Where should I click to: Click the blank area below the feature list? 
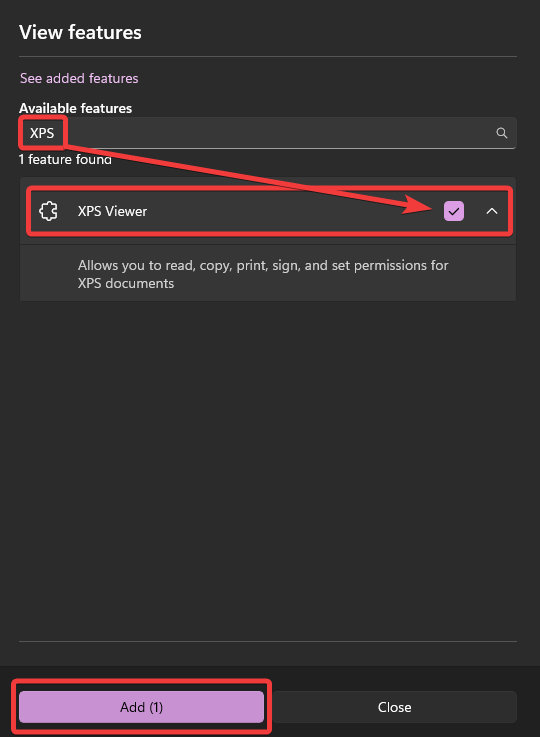pos(268,470)
